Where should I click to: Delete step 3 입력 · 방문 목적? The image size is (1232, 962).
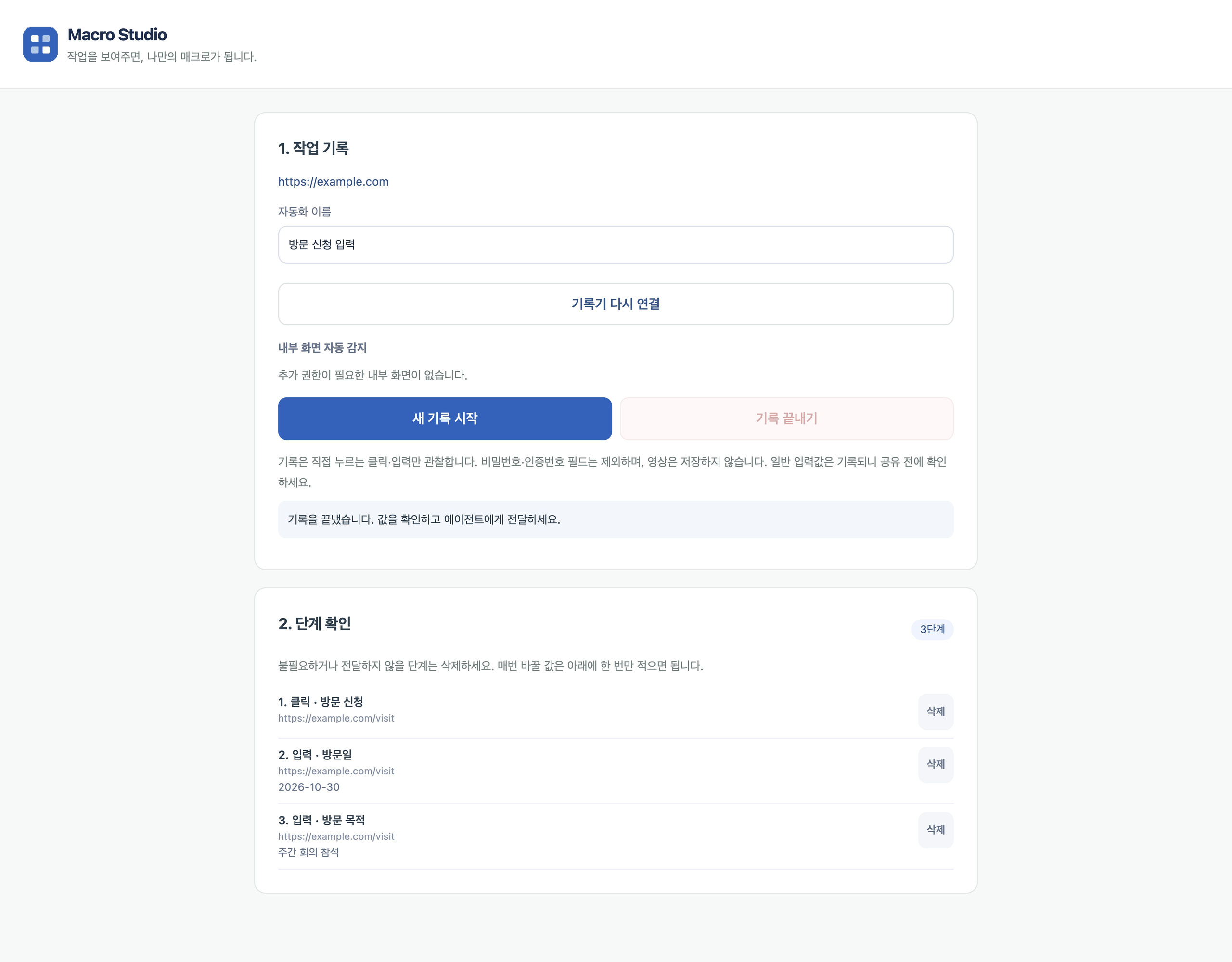coord(935,830)
